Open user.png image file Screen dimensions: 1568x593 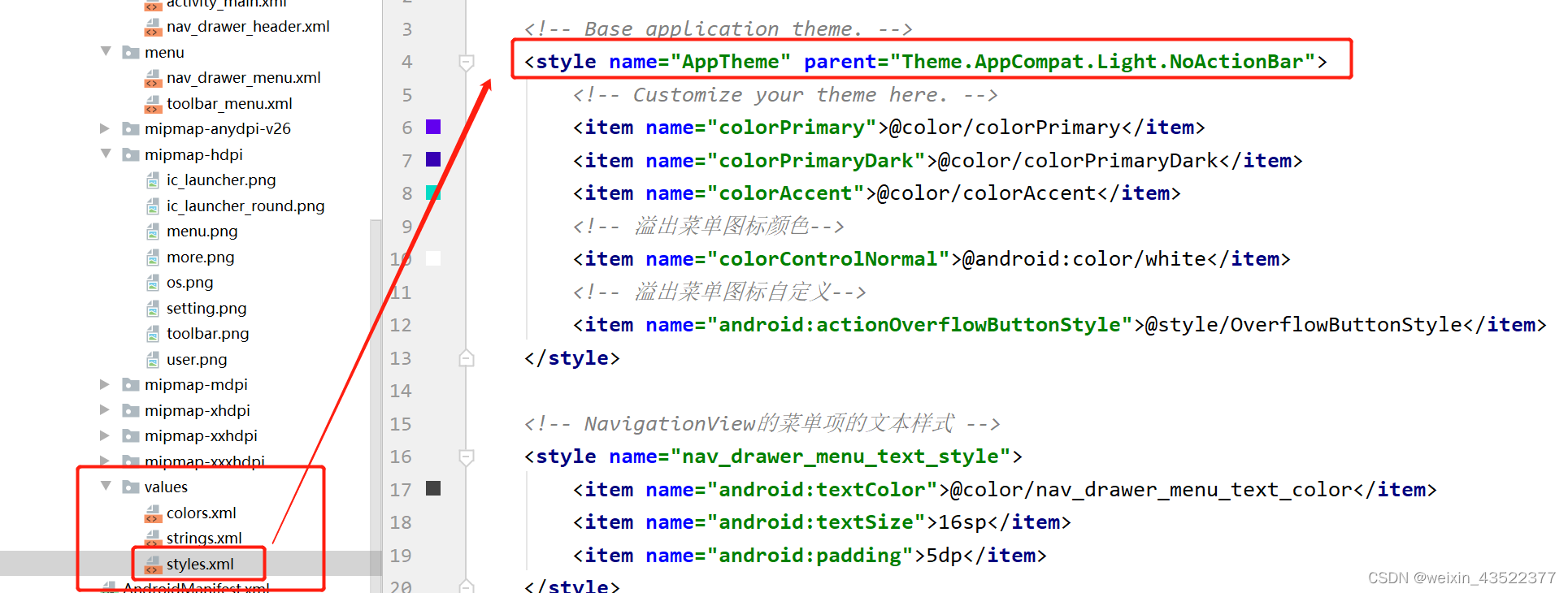pyautogui.click(x=197, y=360)
